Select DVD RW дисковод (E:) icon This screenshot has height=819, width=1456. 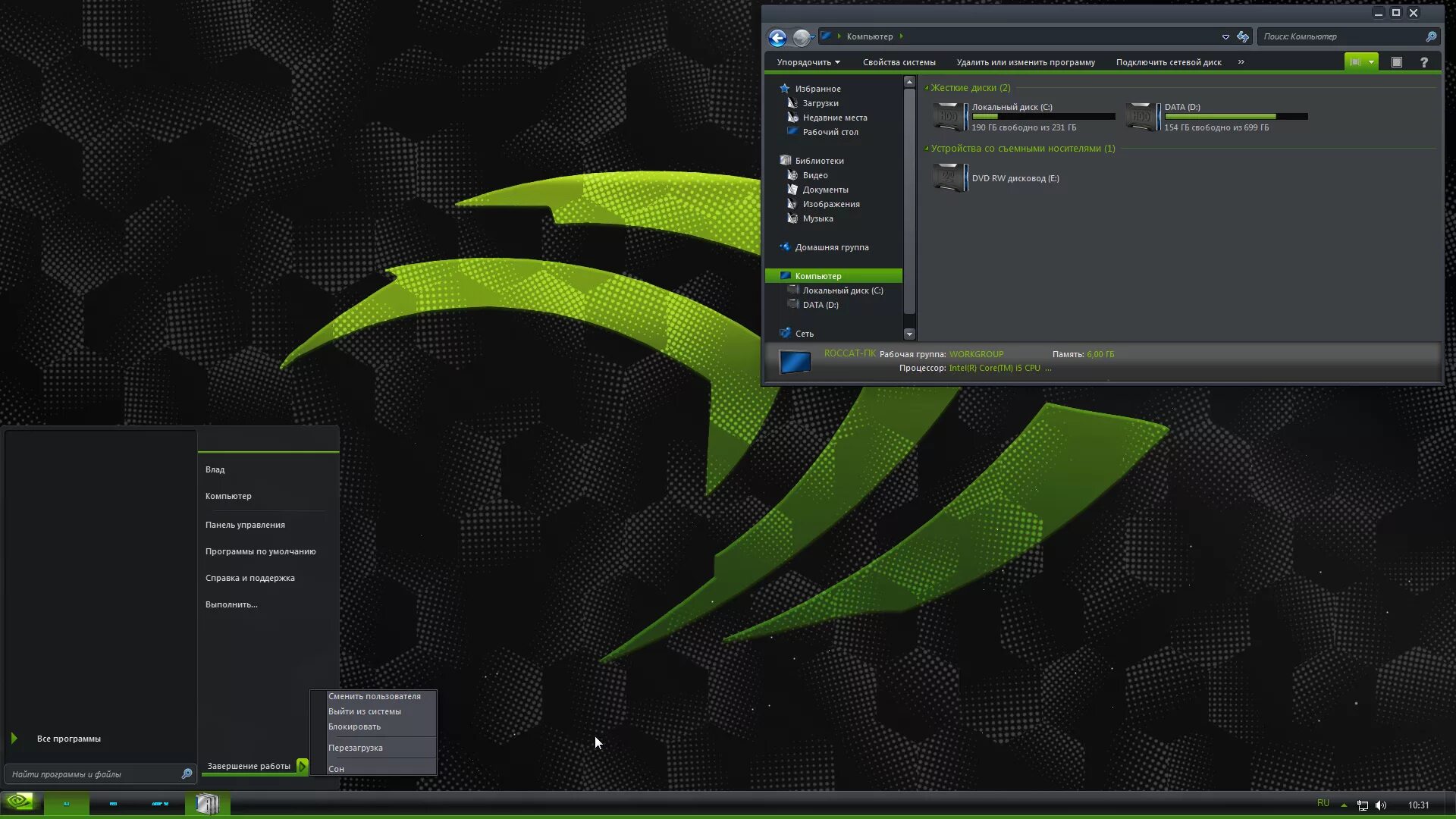click(x=949, y=178)
